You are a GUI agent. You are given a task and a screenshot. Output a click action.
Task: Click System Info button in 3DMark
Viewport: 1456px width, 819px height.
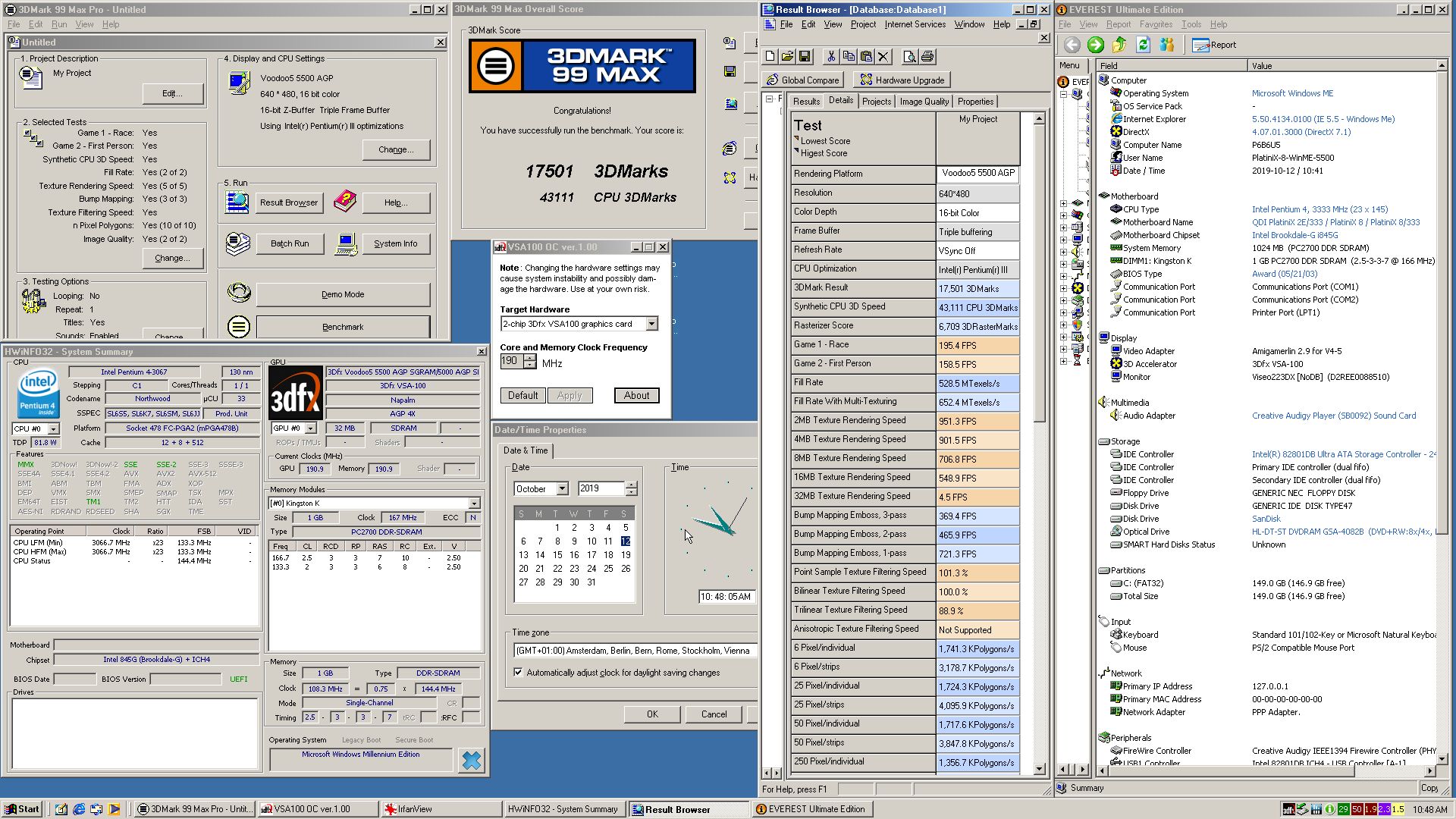pos(395,243)
